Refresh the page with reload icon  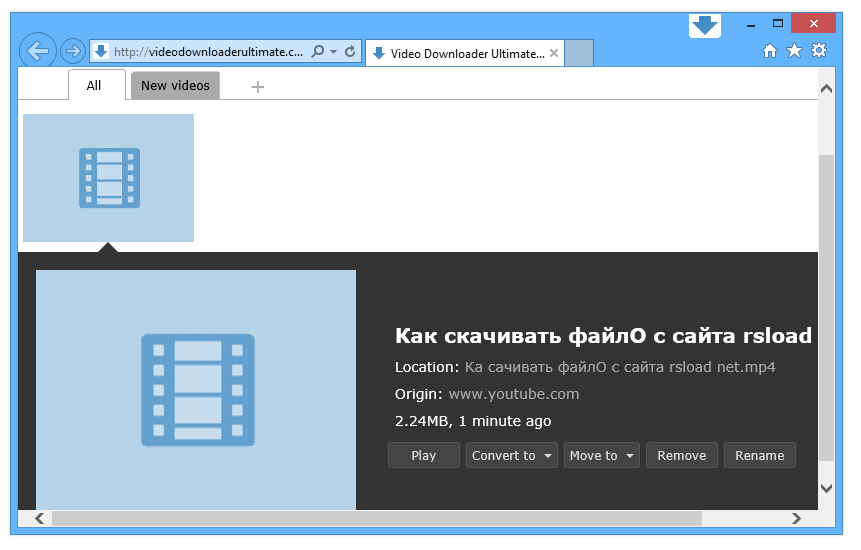(350, 52)
